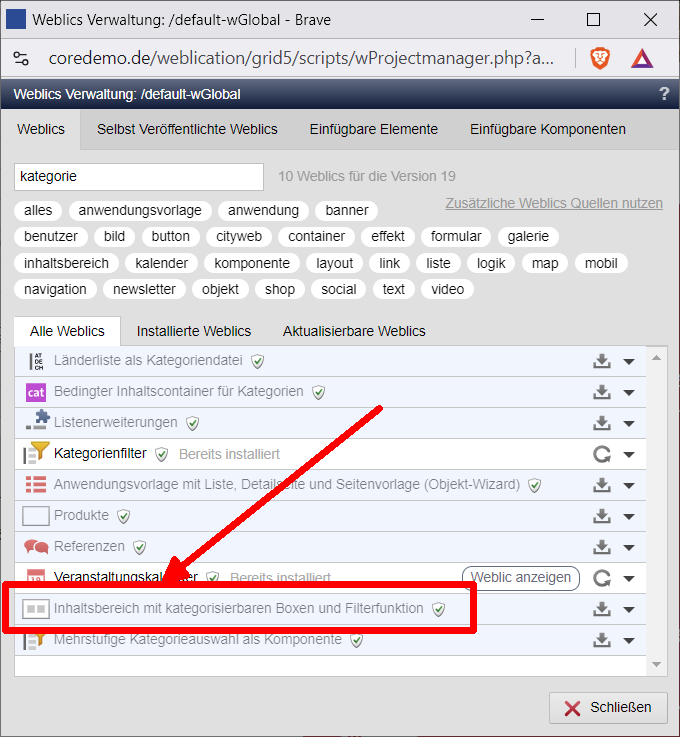
Task: Click the search field containing 'kategorie'
Action: pyautogui.click(x=139, y=176)
